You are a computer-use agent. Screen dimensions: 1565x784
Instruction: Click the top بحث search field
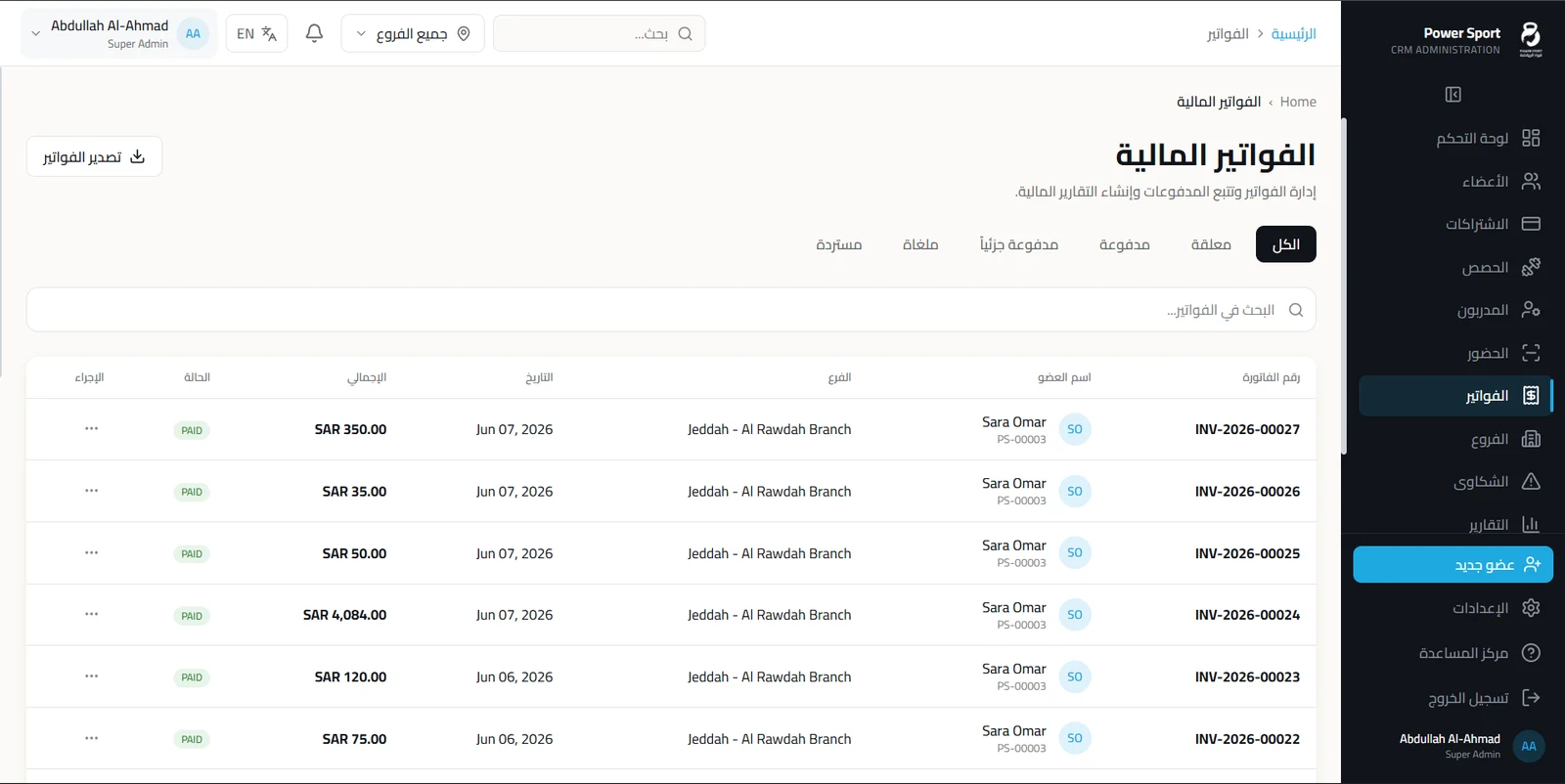pos(599,33)
